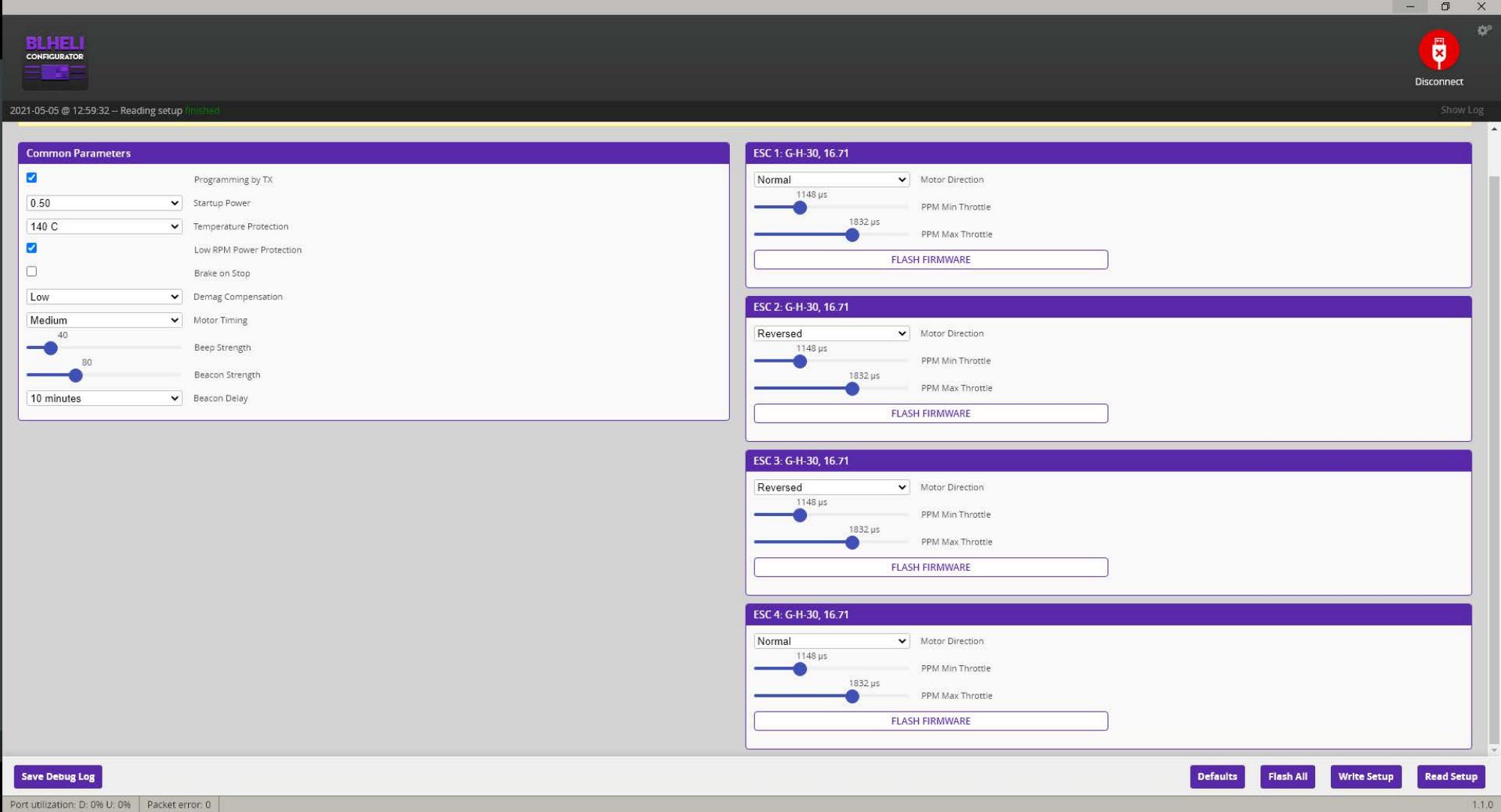This screenshot has height=812, width=1501.
Task: Click ESC 2 PPM Min Throttle slider
Action: (831, 362)
